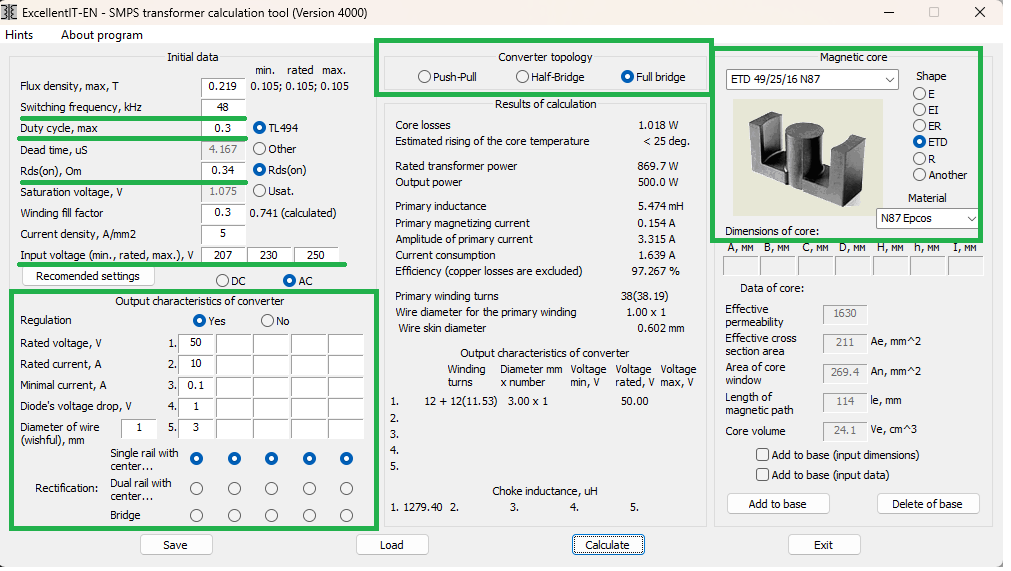
Task: Select R core shape
Action: click(924, 159)
